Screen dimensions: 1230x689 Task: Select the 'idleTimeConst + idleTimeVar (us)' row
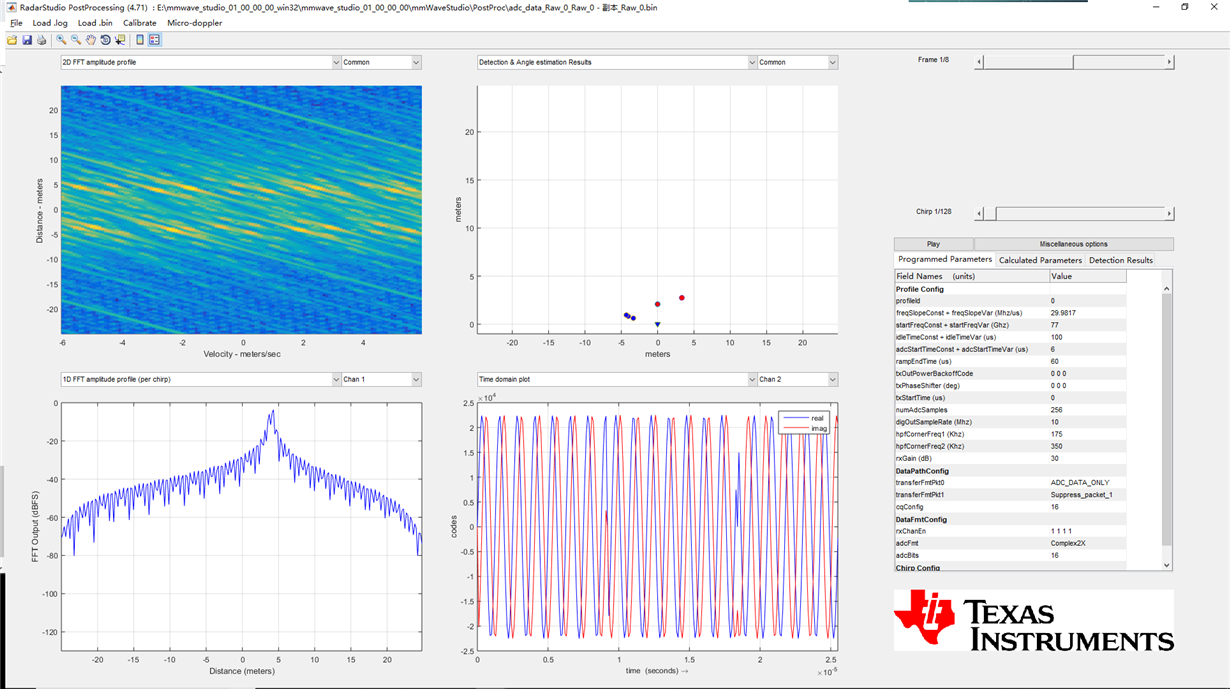coord(1010,337)
